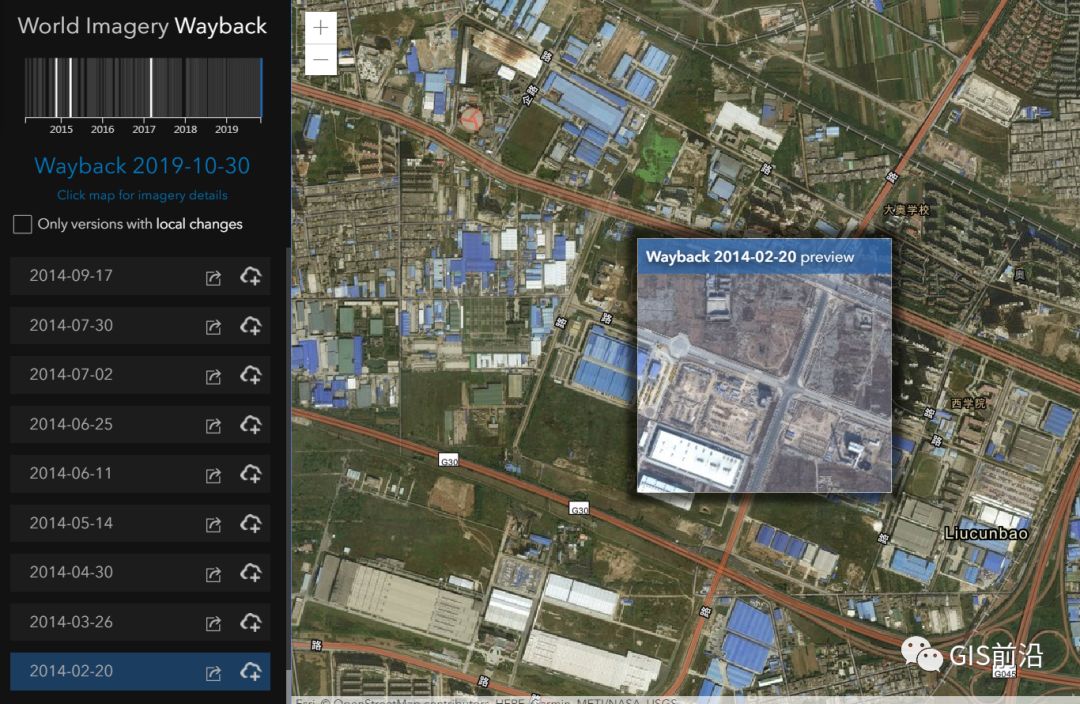Click the 2017 highlighted timeline bar
This screenshot has width=1080, height=704.
tap(151, 88)
